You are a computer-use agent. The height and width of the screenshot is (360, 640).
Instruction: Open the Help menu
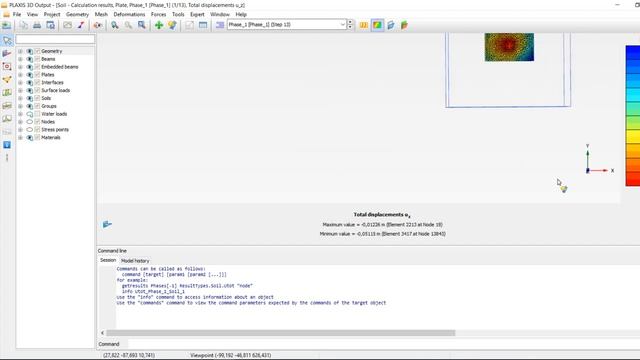[x=241, y=14]
